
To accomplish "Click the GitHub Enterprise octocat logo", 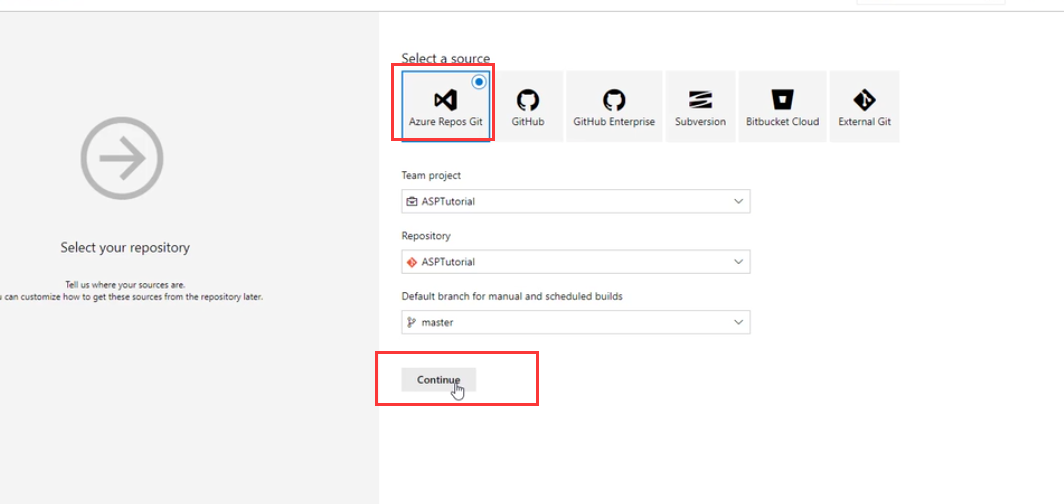I will (614, 100).
